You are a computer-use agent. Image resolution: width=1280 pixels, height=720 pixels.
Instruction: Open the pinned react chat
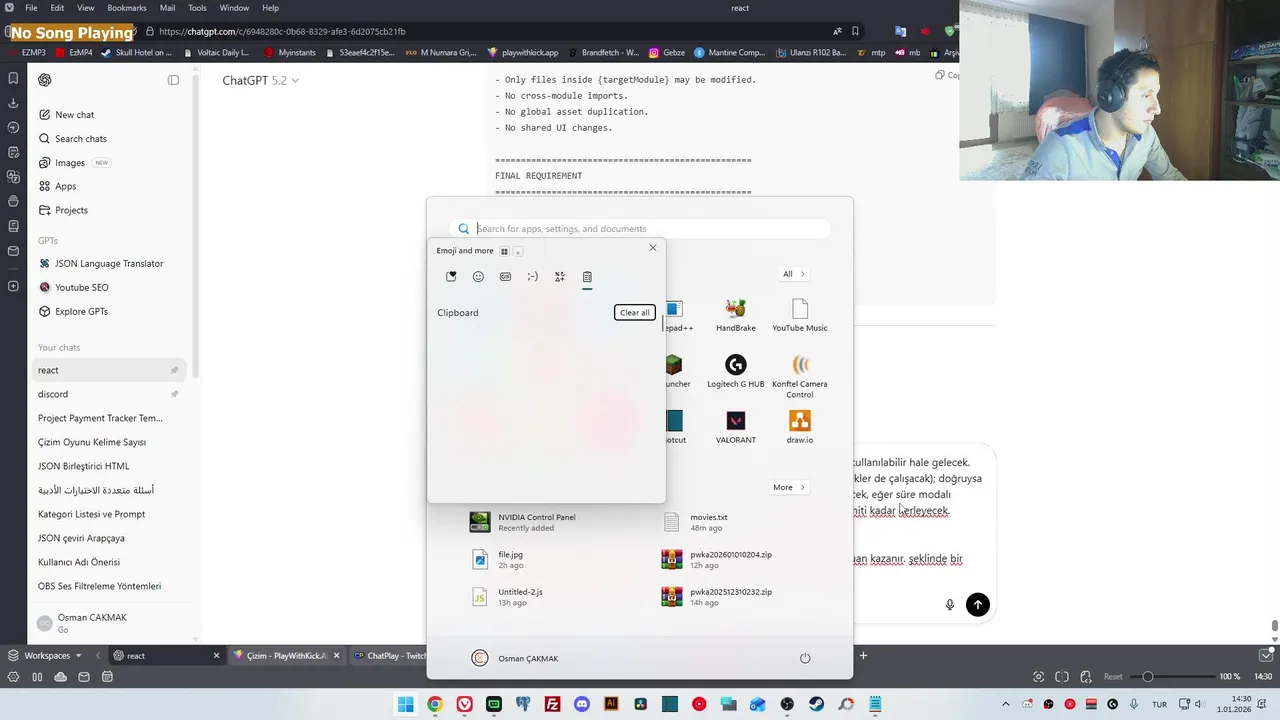tap(110, 370)
